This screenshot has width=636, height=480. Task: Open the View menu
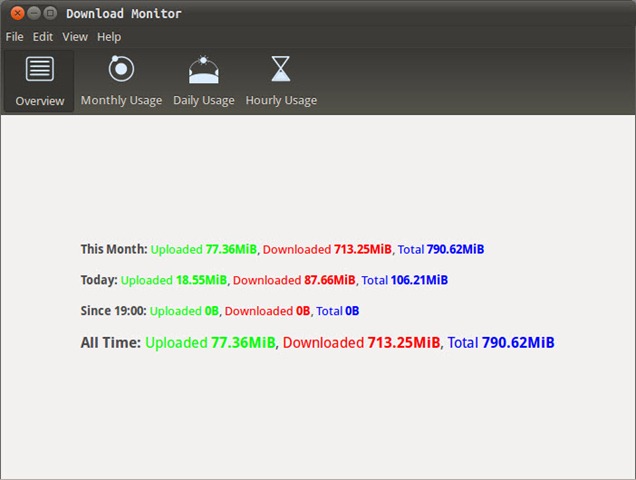coord(75,37)
